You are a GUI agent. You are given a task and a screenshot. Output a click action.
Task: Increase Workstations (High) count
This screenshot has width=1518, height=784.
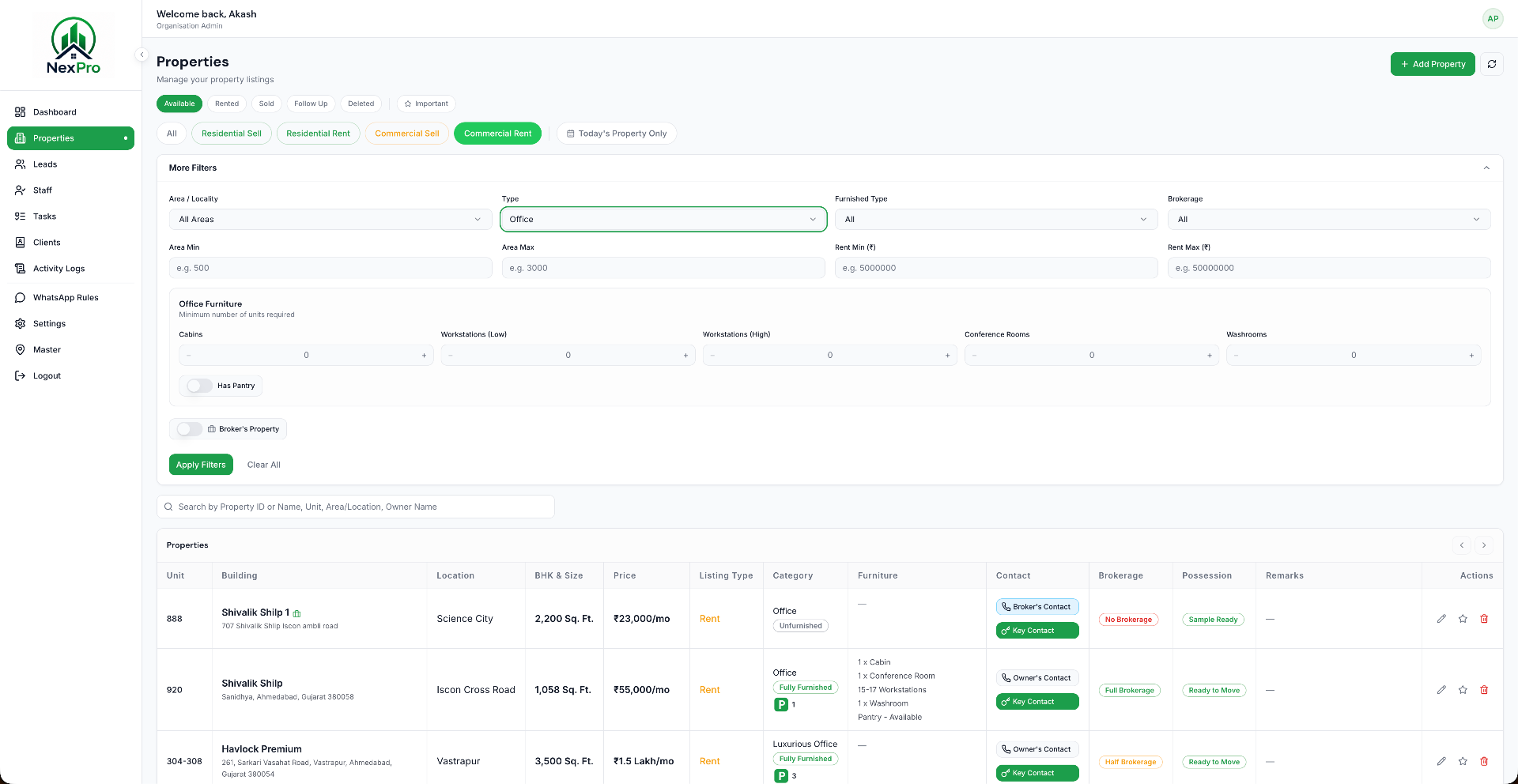[x=947, y=356]
